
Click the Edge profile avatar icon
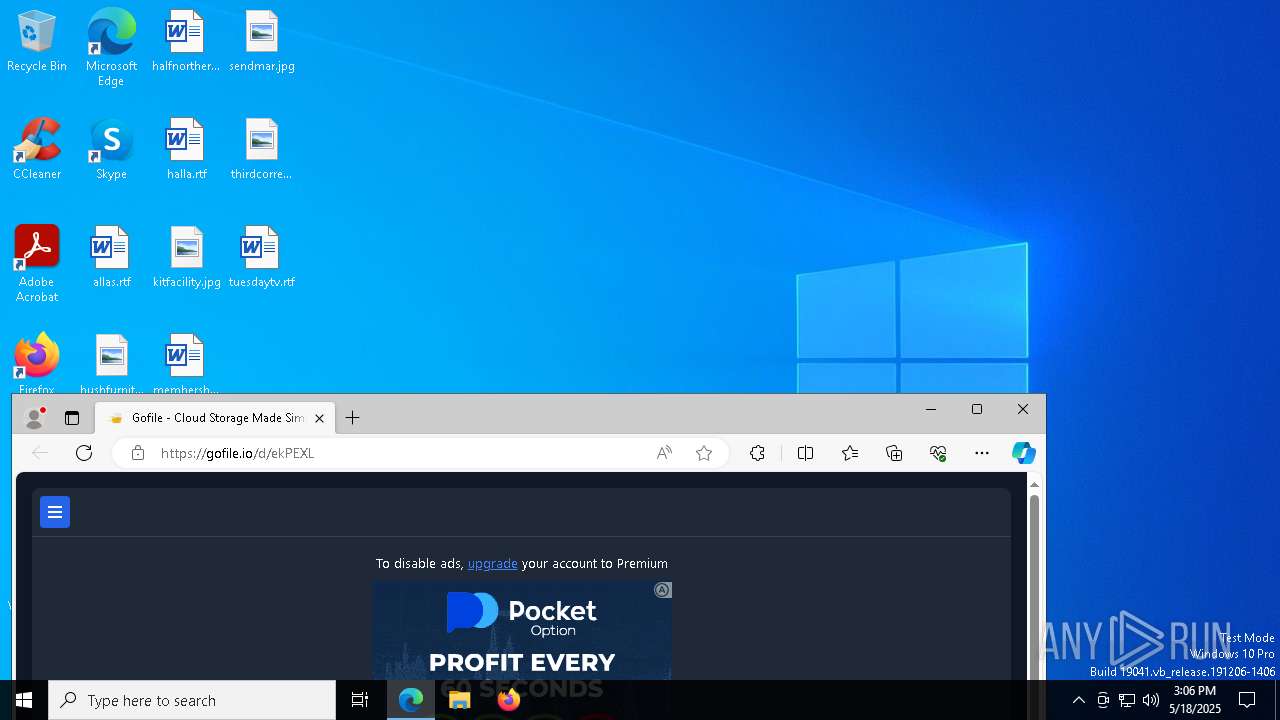point(35,418)
